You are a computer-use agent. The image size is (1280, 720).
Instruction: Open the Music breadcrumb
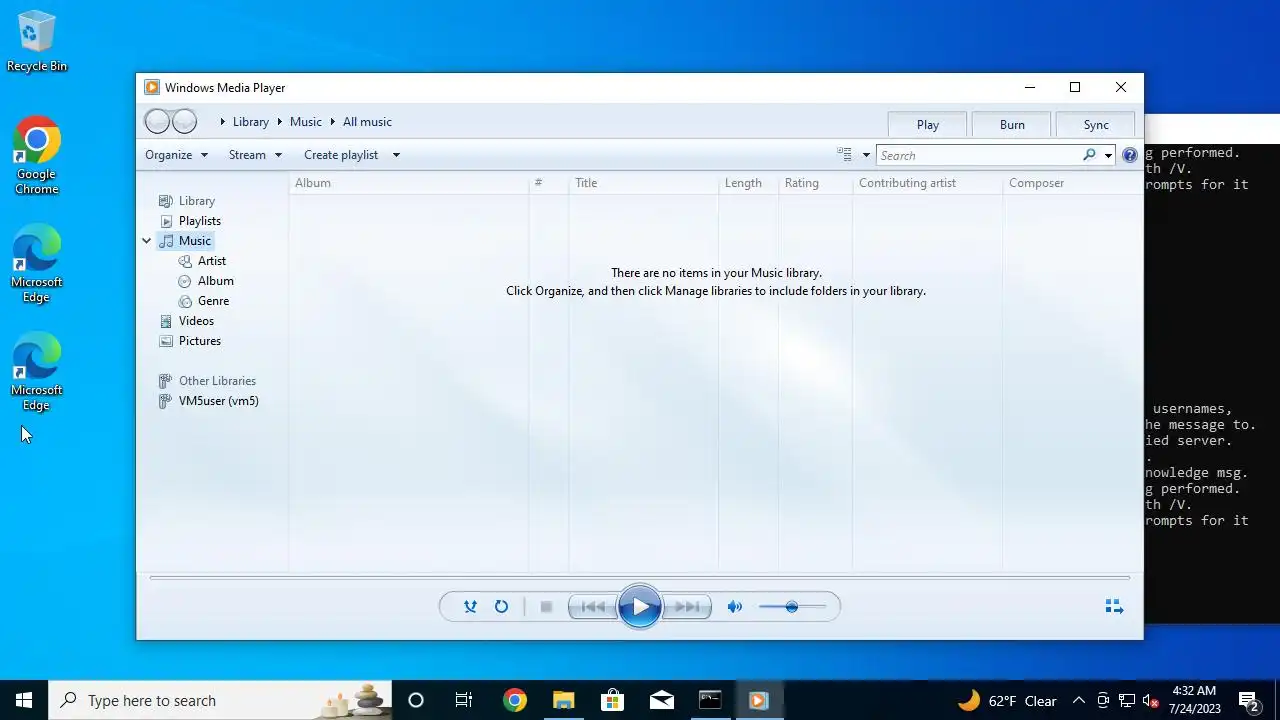306,122
